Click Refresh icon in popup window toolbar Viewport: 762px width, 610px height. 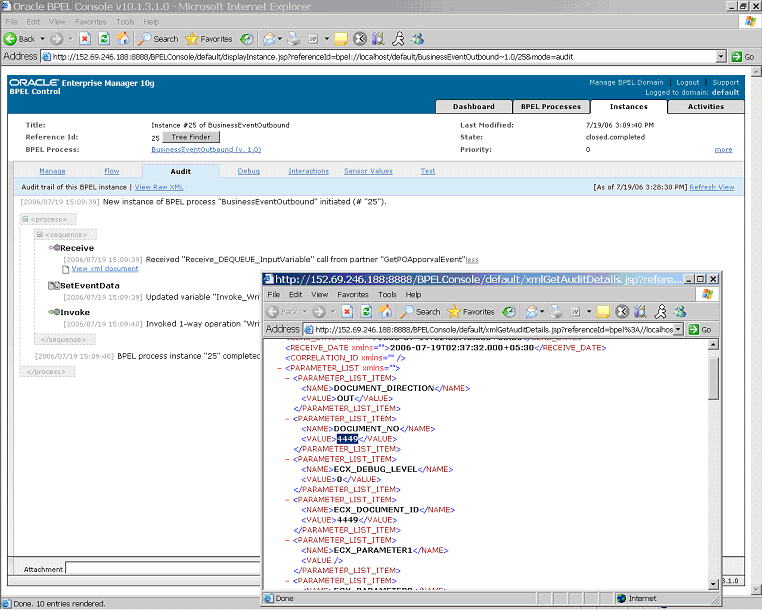click(366, 312)
